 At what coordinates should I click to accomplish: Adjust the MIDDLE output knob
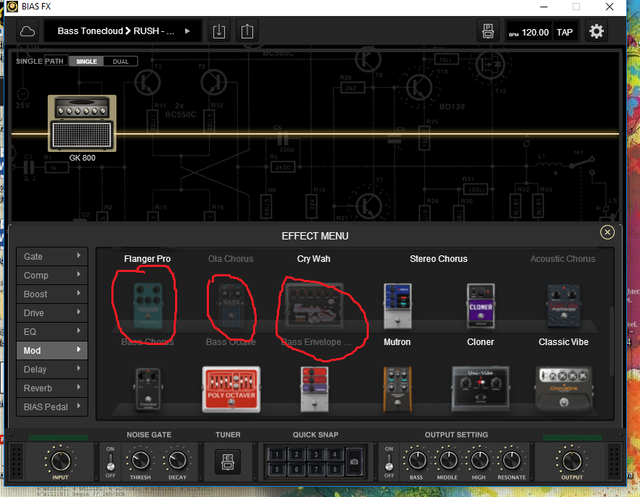(x=448, y=460)
